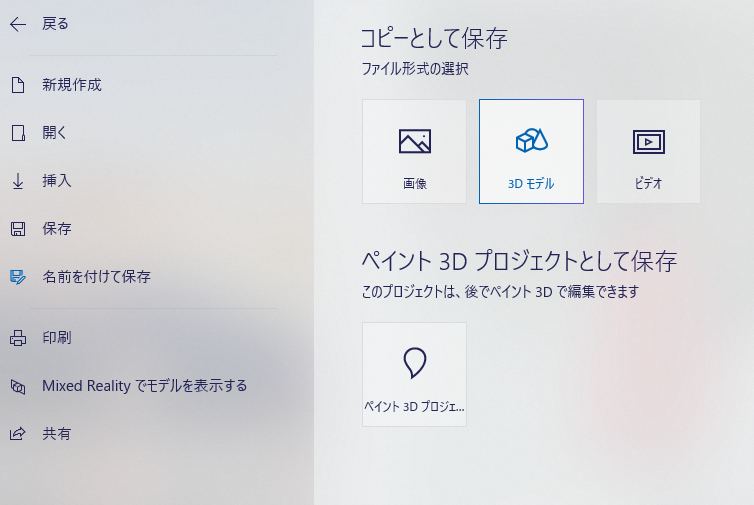Click the ファイル形式の選択 subtitle
This screenshot has width=754, height=505.
(415, 69)
